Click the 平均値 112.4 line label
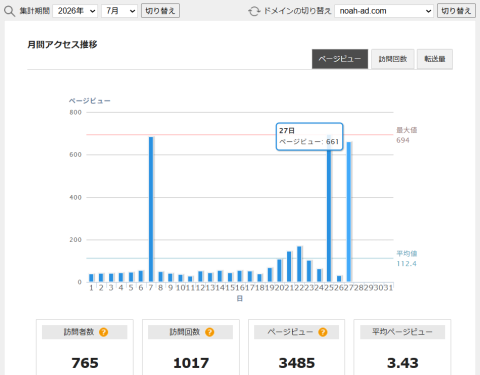 406,259
